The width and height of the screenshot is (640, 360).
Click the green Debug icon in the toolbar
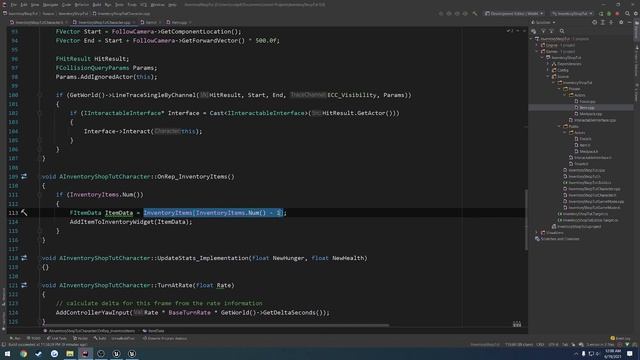tap(609, 13)
